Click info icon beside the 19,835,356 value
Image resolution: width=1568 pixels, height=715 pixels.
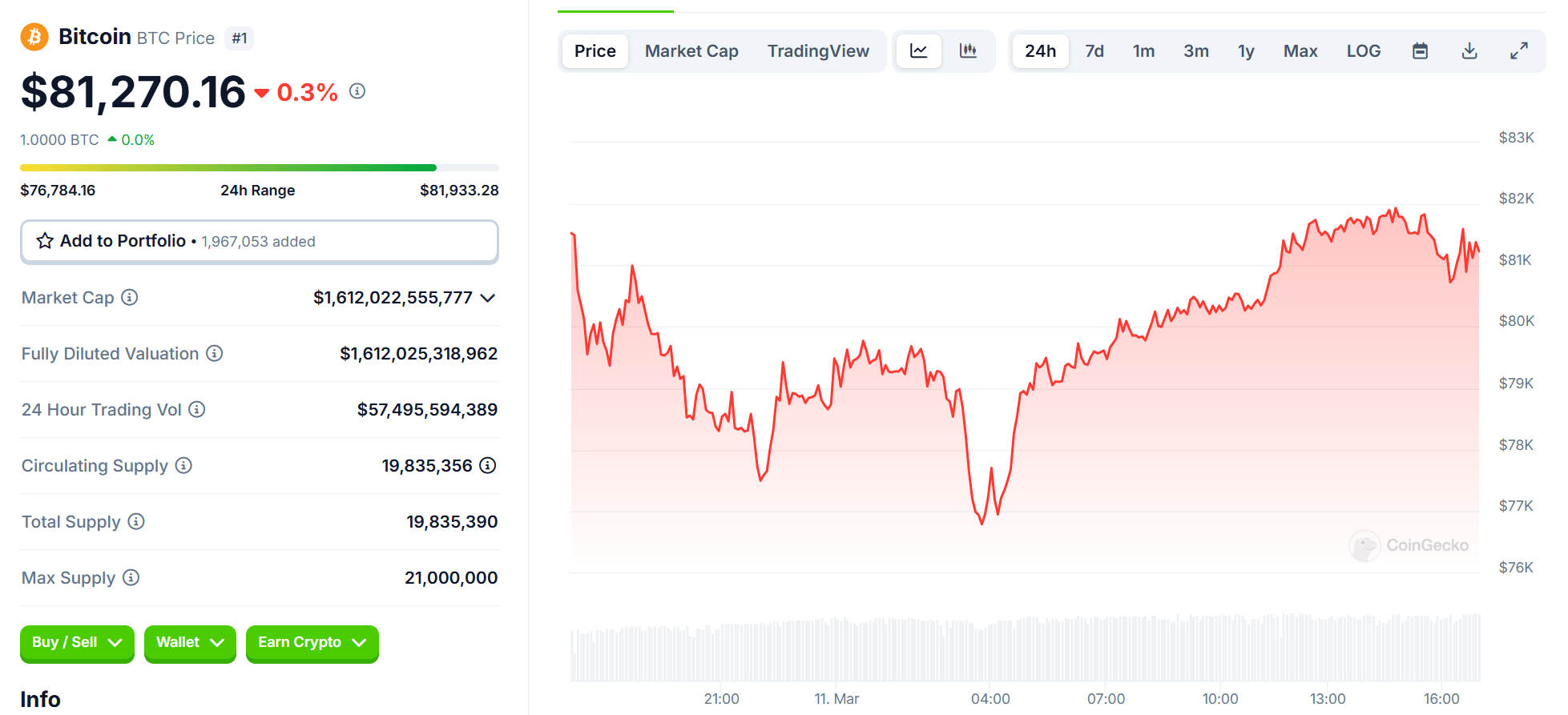pyautogui.click(x=488, y=465)
